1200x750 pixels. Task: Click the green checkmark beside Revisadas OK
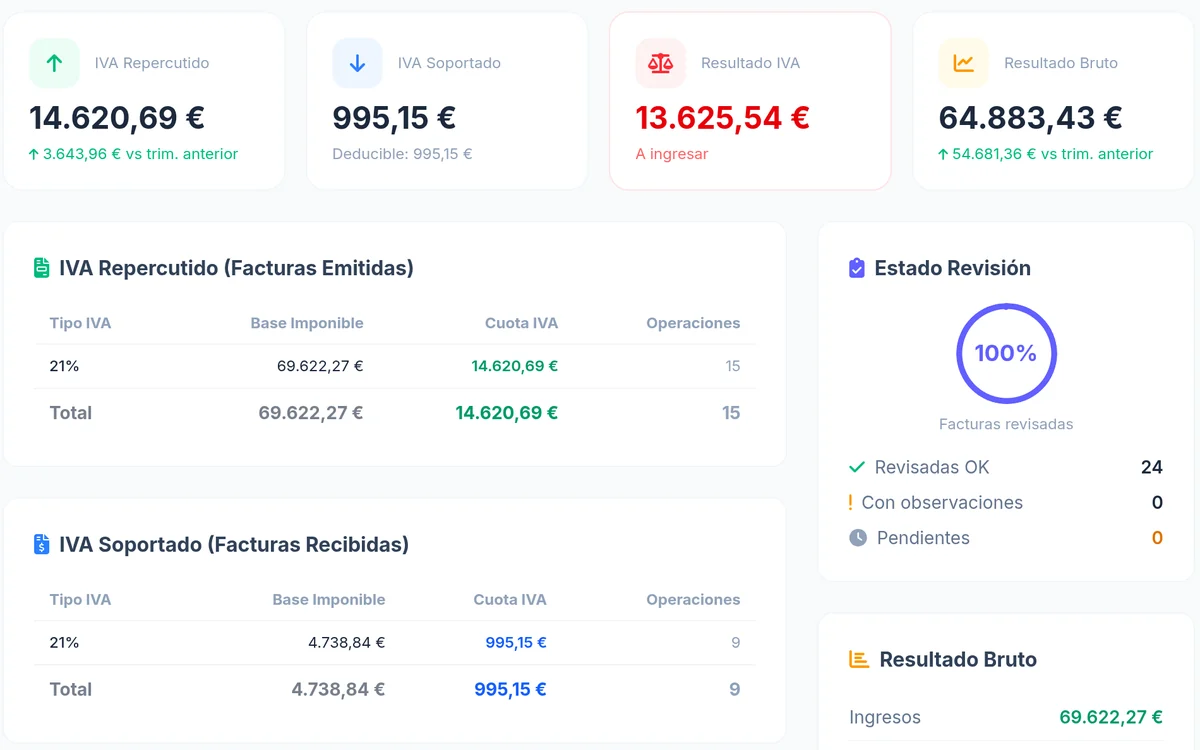[x=856, y=467]
